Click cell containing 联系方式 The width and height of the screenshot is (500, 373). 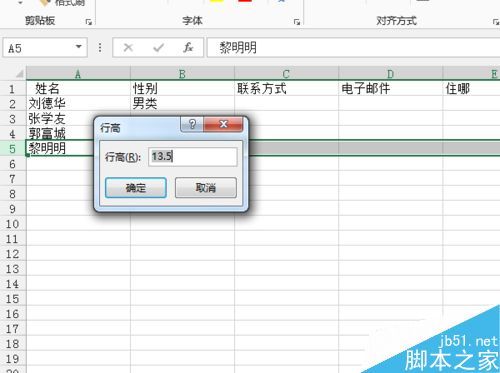click(286, 89)
